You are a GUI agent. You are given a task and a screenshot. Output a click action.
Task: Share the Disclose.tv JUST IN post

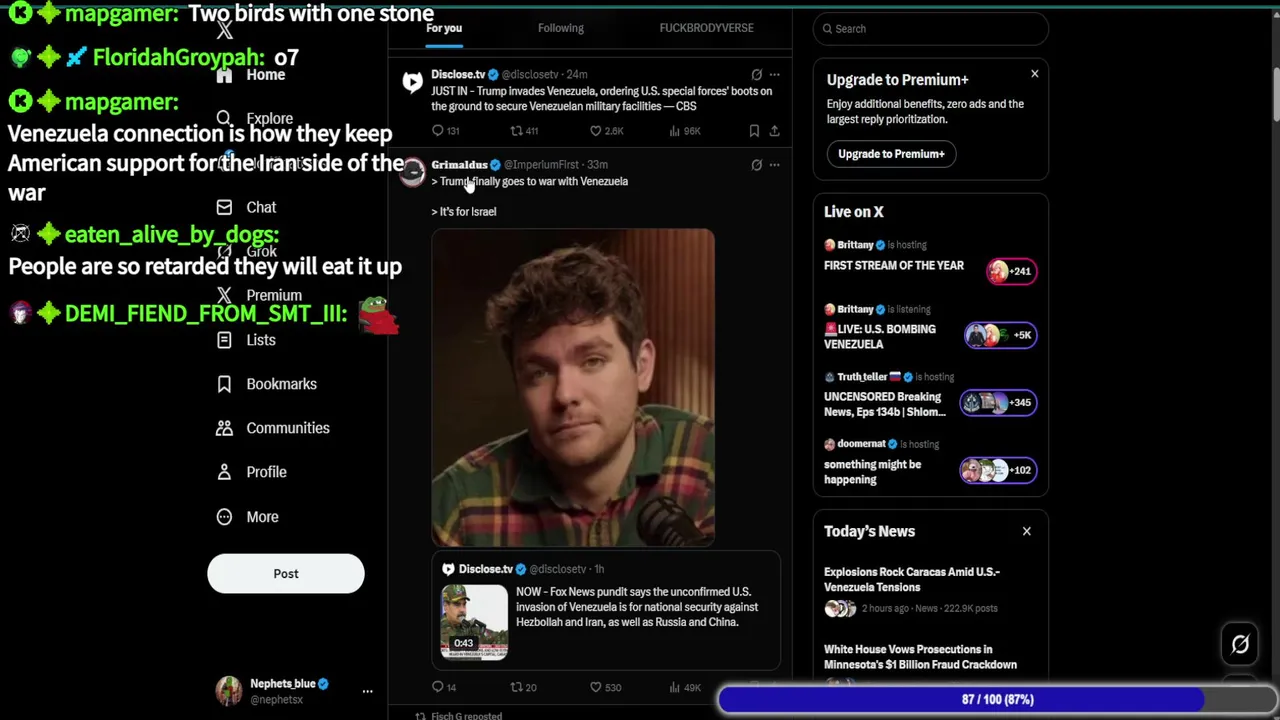[774, 131]
